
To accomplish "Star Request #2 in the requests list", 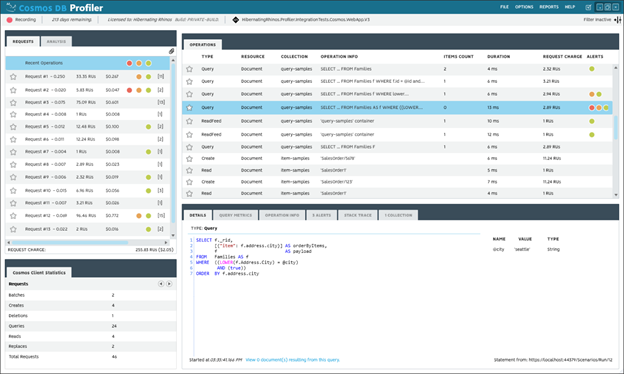I will tap(13, 90).
